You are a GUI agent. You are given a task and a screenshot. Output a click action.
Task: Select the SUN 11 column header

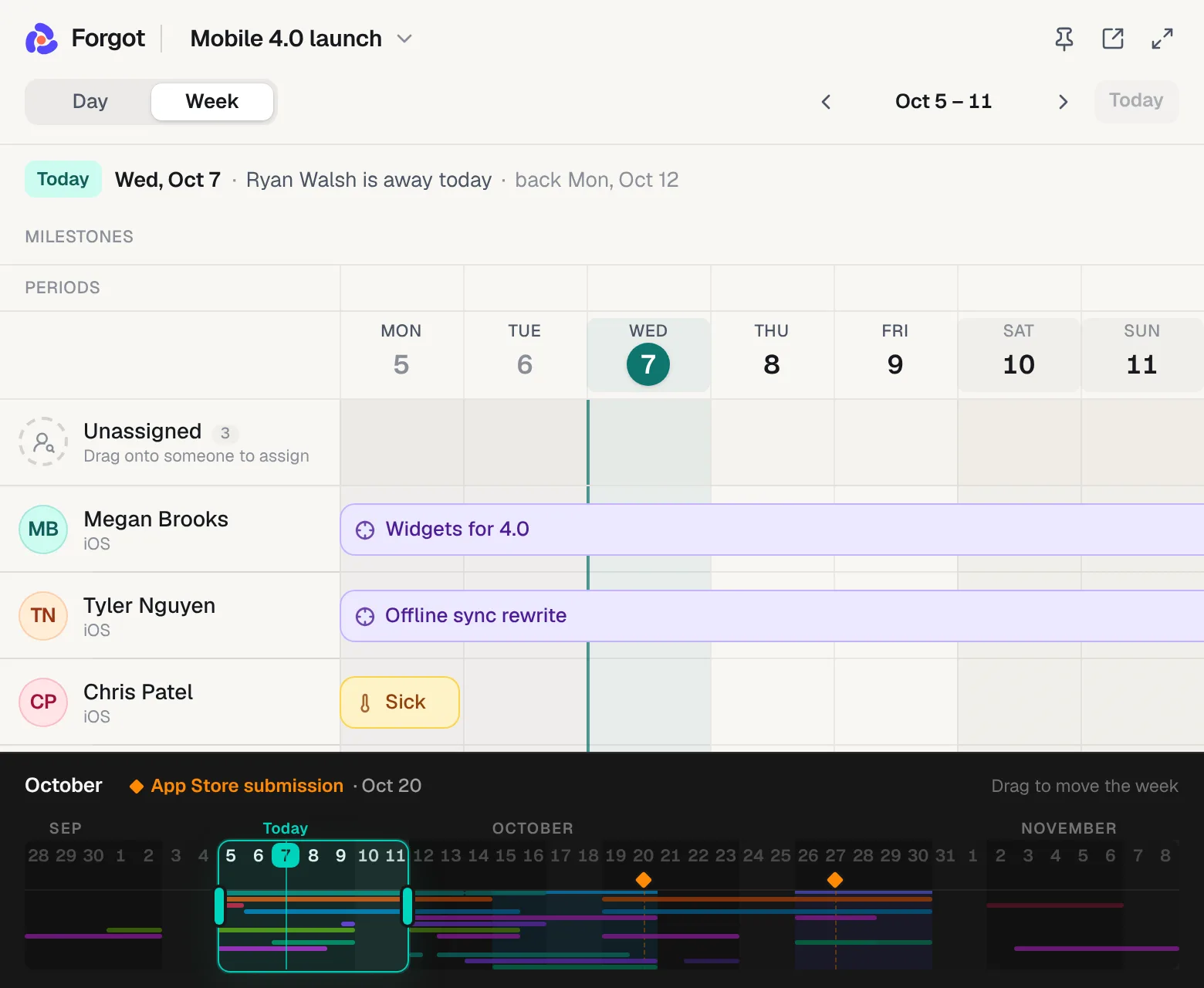1142,355
